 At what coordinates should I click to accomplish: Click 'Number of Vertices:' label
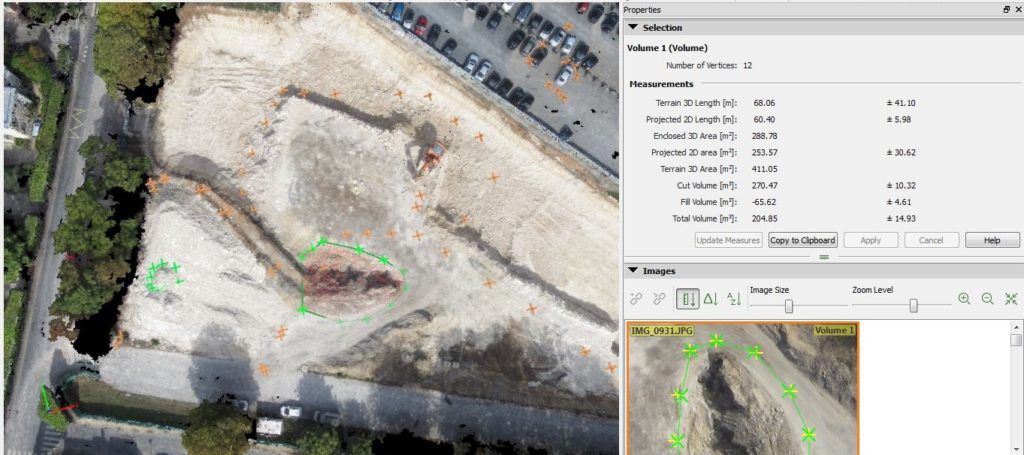[x=701, y=65]
